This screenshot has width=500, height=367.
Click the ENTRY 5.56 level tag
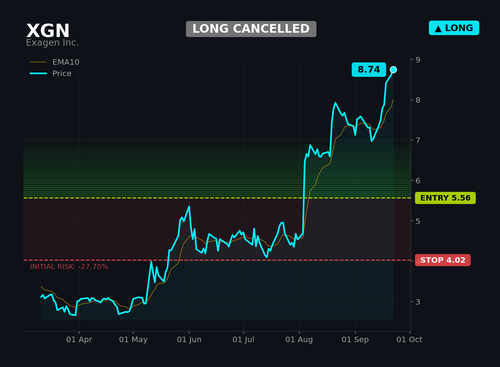click(445, 198)
